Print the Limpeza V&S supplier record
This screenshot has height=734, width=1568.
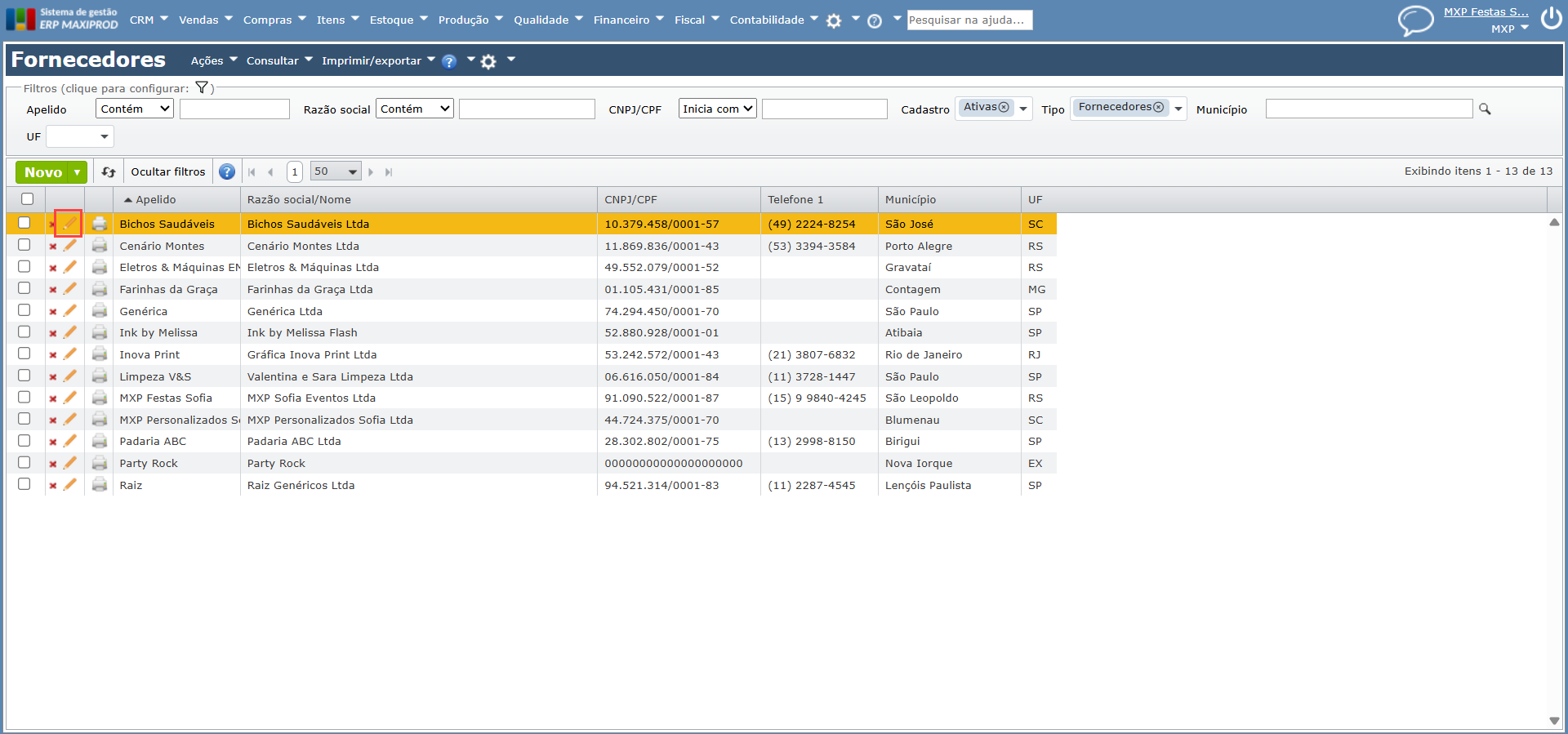100,376
